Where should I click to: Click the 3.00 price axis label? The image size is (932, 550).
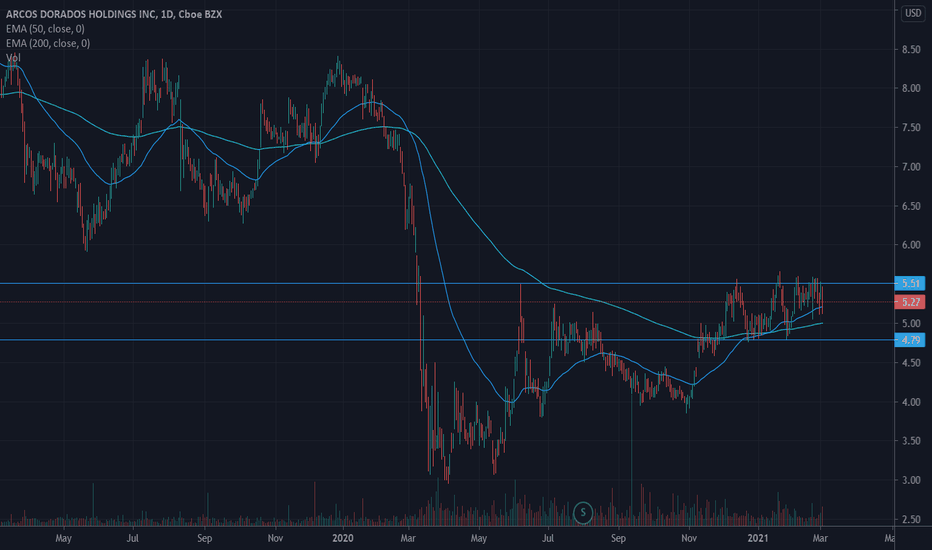click(911, 480)
